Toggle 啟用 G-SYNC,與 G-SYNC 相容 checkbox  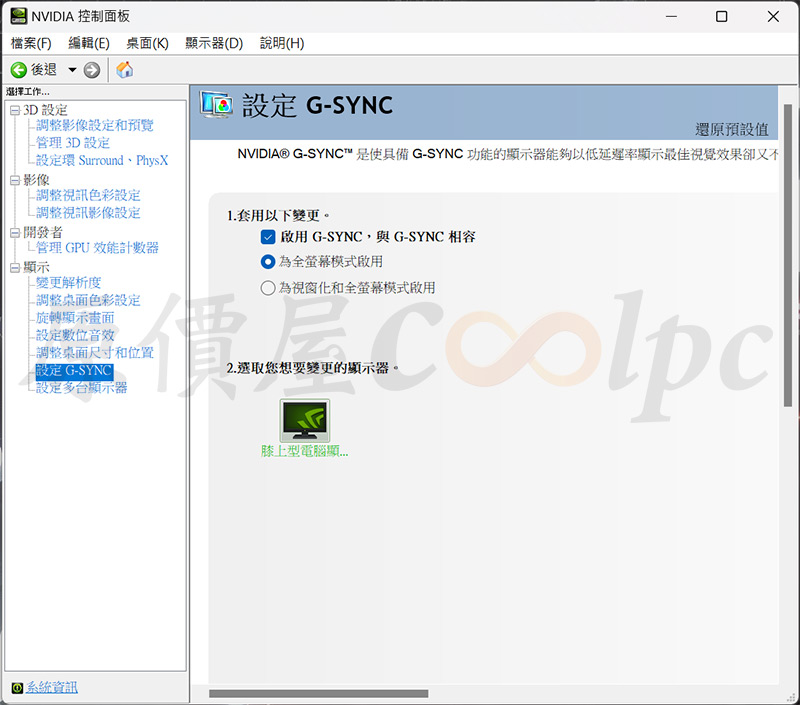click(x=268, y=237)
